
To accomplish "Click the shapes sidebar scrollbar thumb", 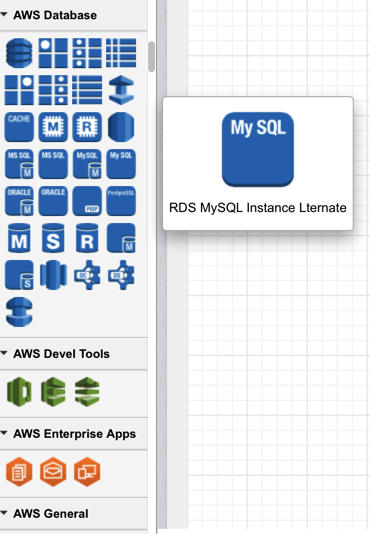I will [x=152, y=57].
